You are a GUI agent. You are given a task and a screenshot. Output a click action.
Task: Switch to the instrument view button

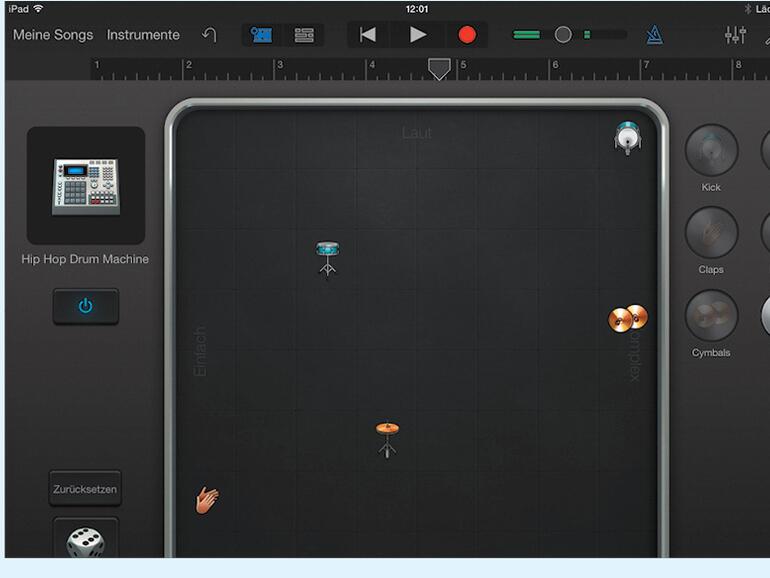click(x=262, y=35)
